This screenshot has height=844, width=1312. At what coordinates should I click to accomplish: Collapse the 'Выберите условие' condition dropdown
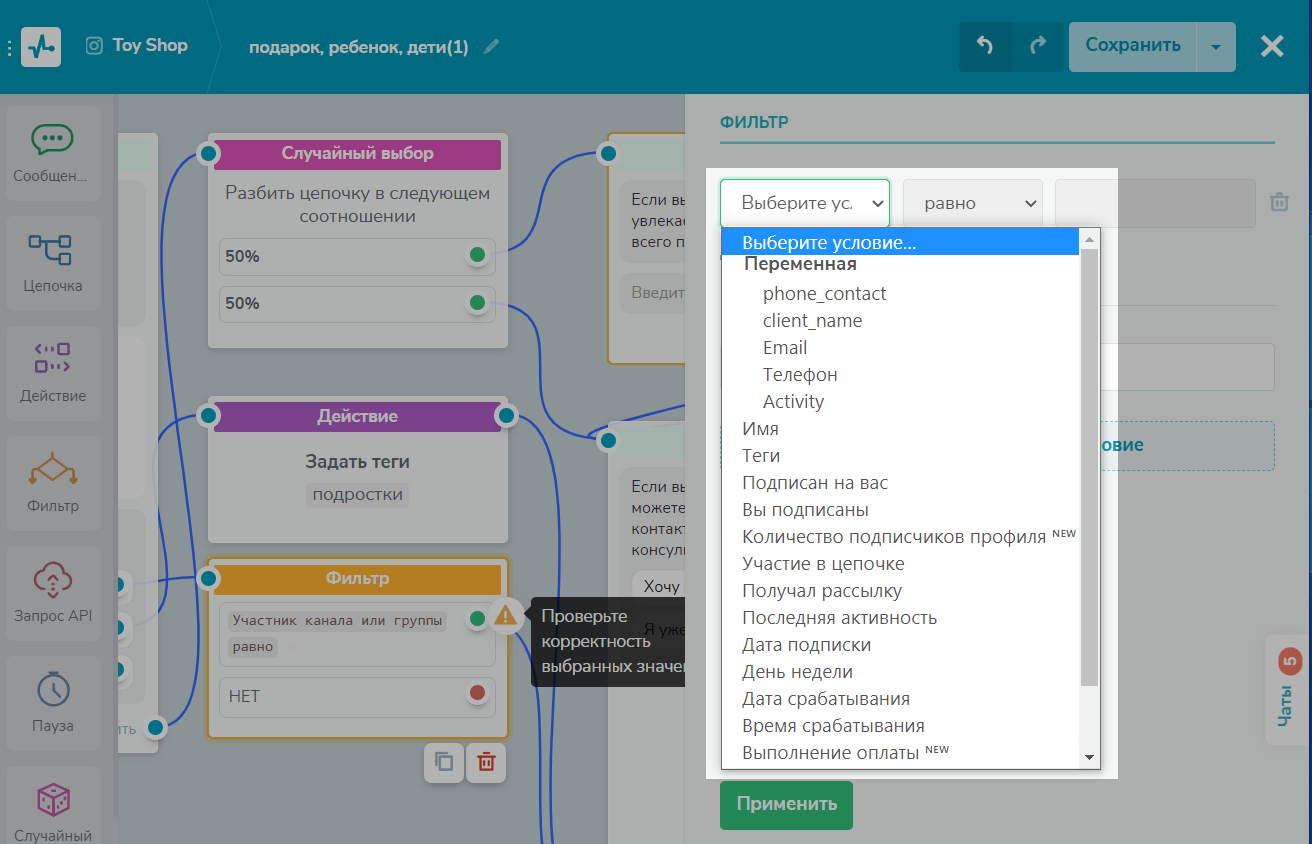pyautogui.click(x=804, y=203)
